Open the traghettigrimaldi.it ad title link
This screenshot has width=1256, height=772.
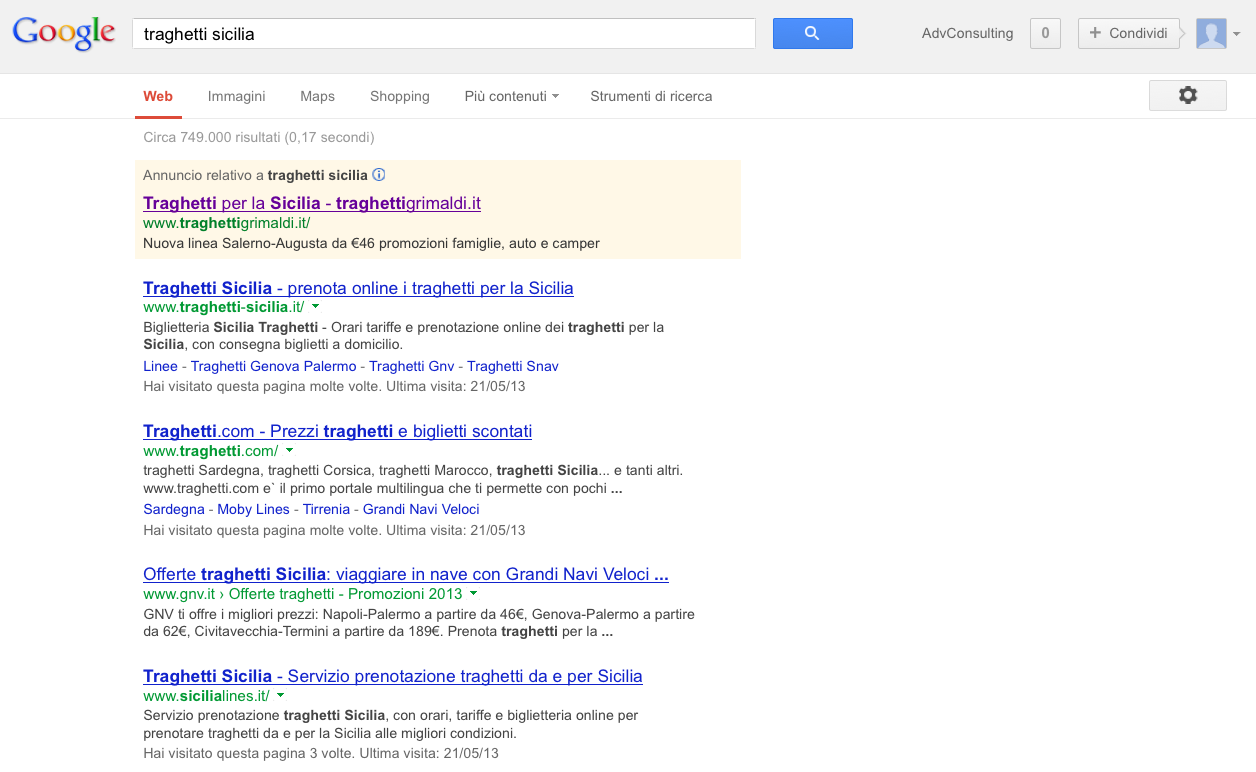(312, 203)
